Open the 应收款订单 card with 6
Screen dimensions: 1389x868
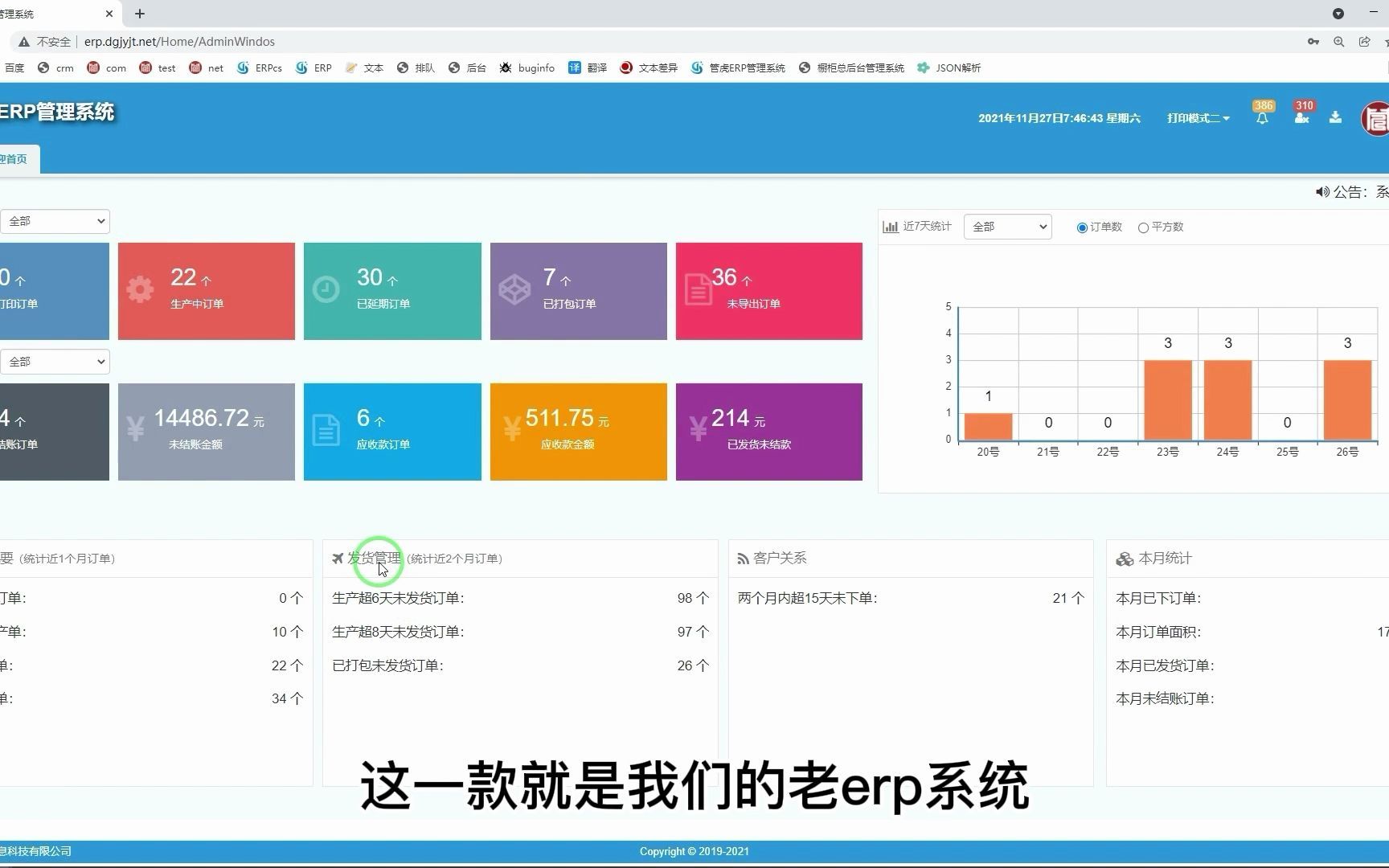click(392, 432)
